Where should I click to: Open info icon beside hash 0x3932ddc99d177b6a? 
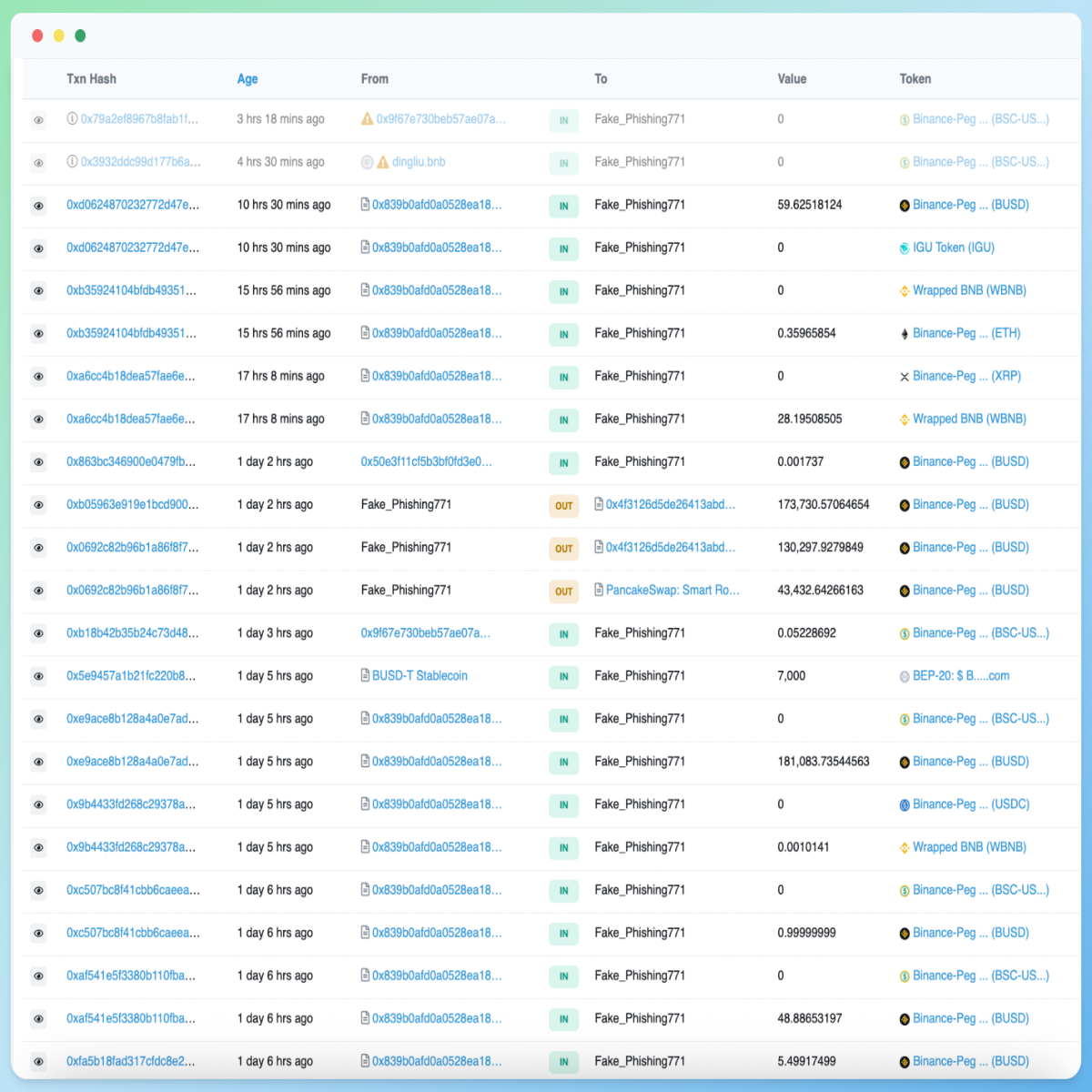coord(72,161)
